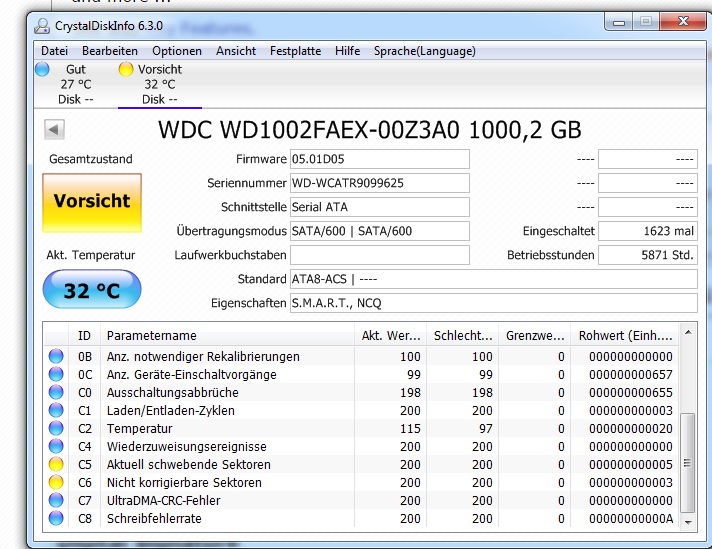The width and height of the screenshot is (712, 549).
Task: Click the Standard field ATA8-ACS
Action: 494,279
